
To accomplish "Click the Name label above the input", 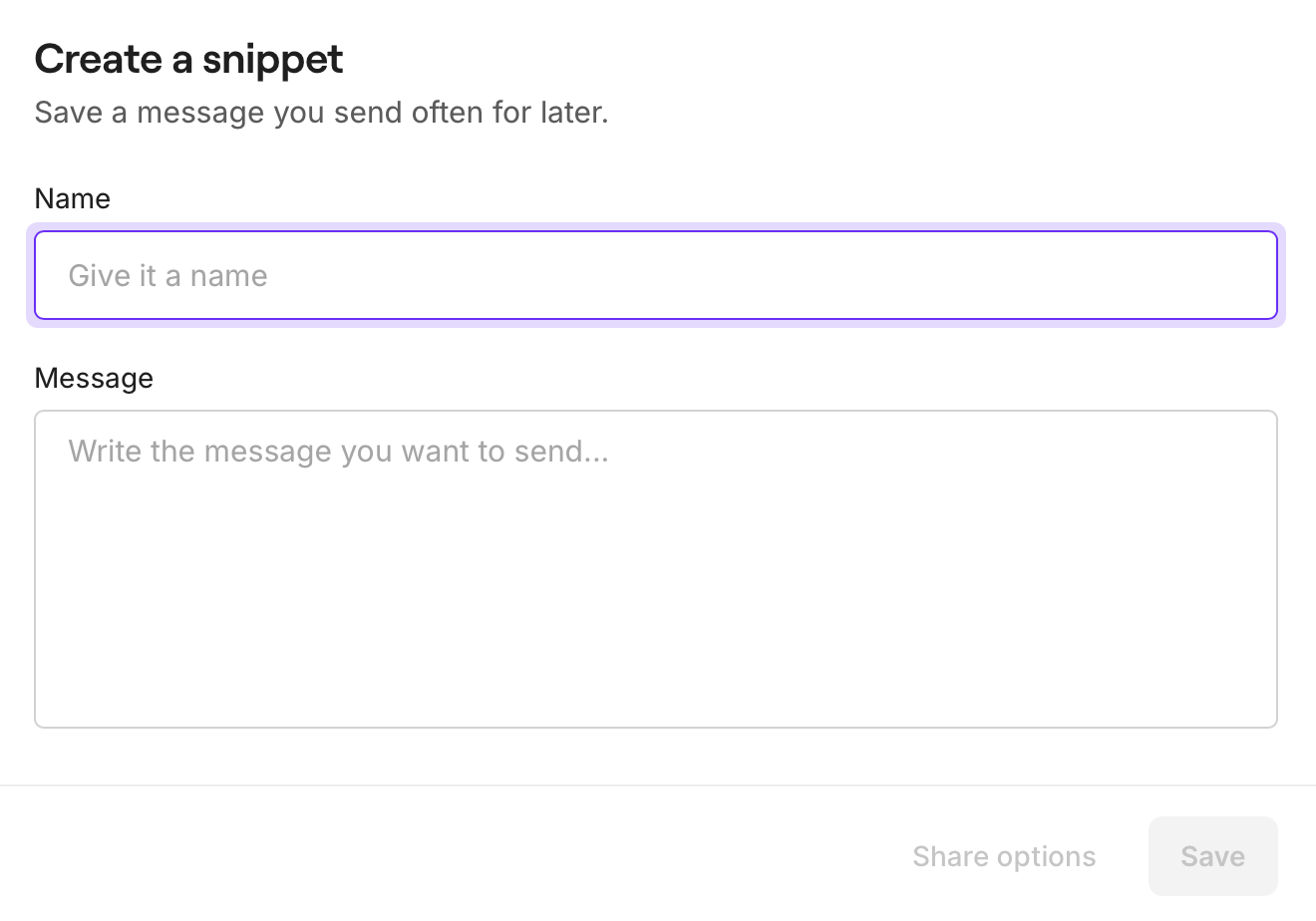I will coord(72,198).
